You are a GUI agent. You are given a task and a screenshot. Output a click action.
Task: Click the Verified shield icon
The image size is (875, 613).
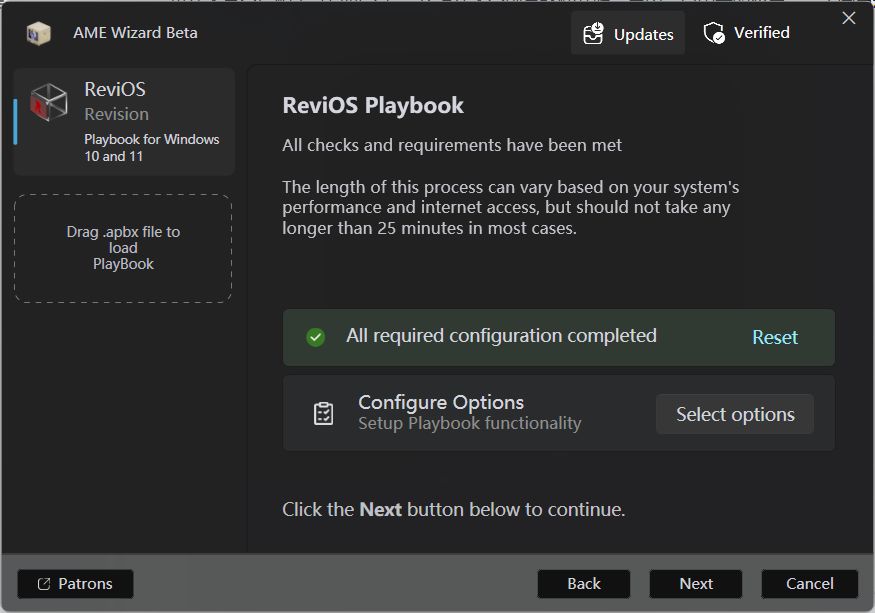pos(714,33)
